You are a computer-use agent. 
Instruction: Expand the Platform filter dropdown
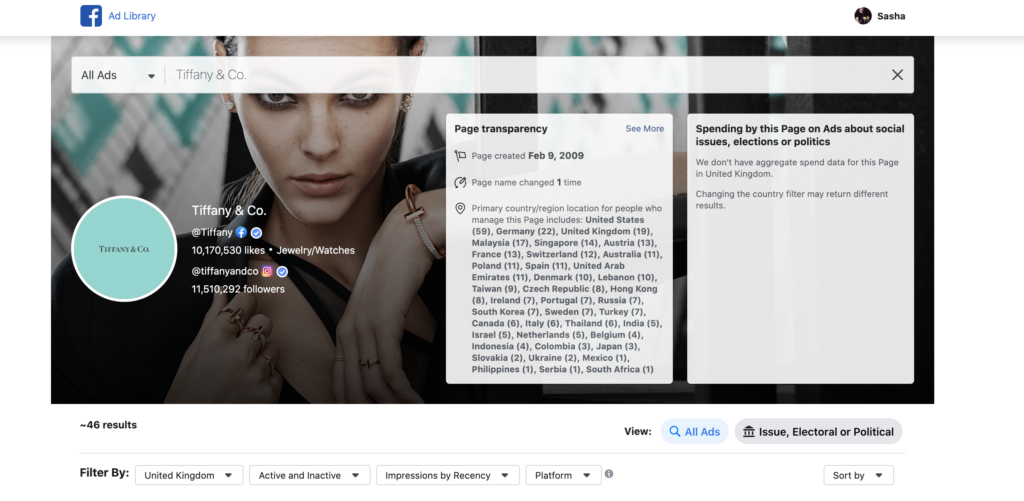click(564, 476)
